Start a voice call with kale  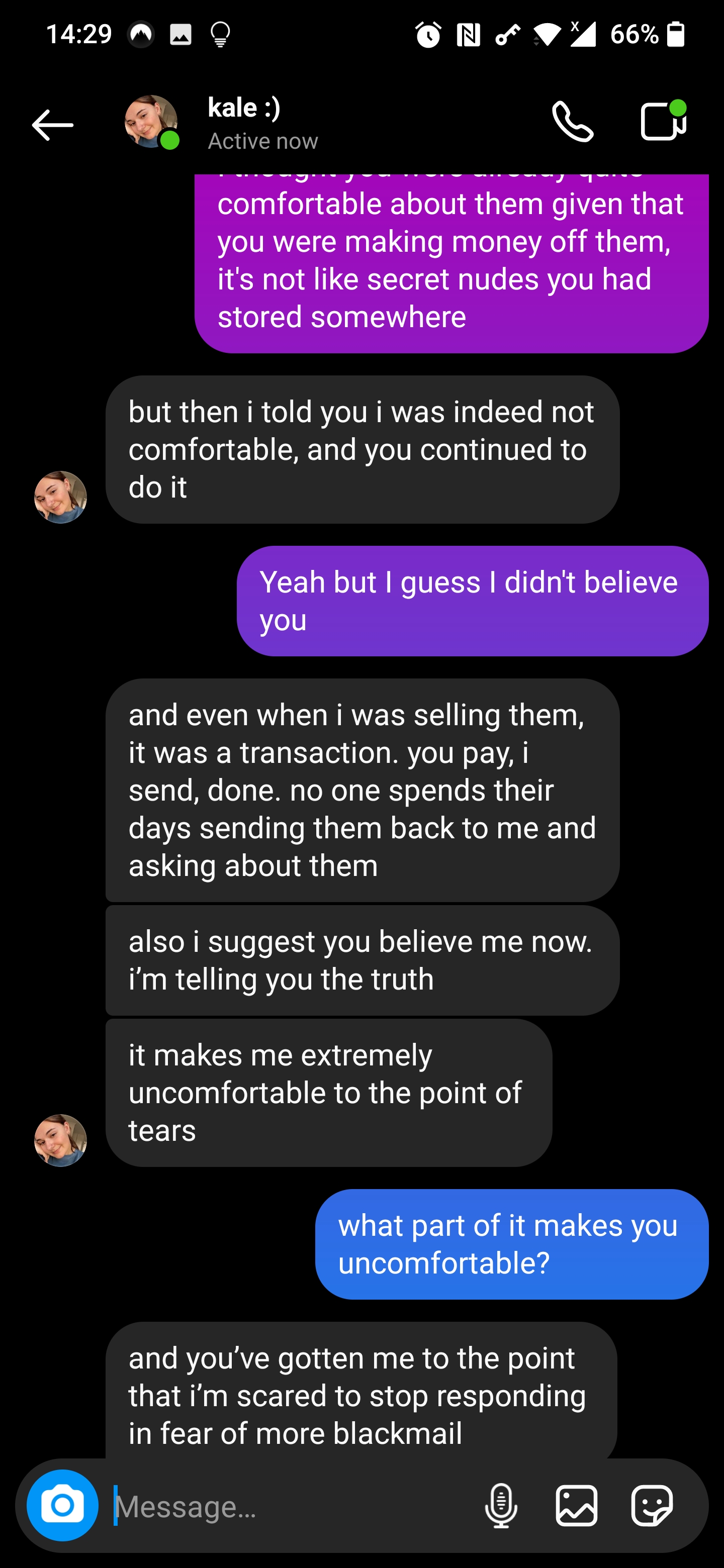click(x=572, y=122)
